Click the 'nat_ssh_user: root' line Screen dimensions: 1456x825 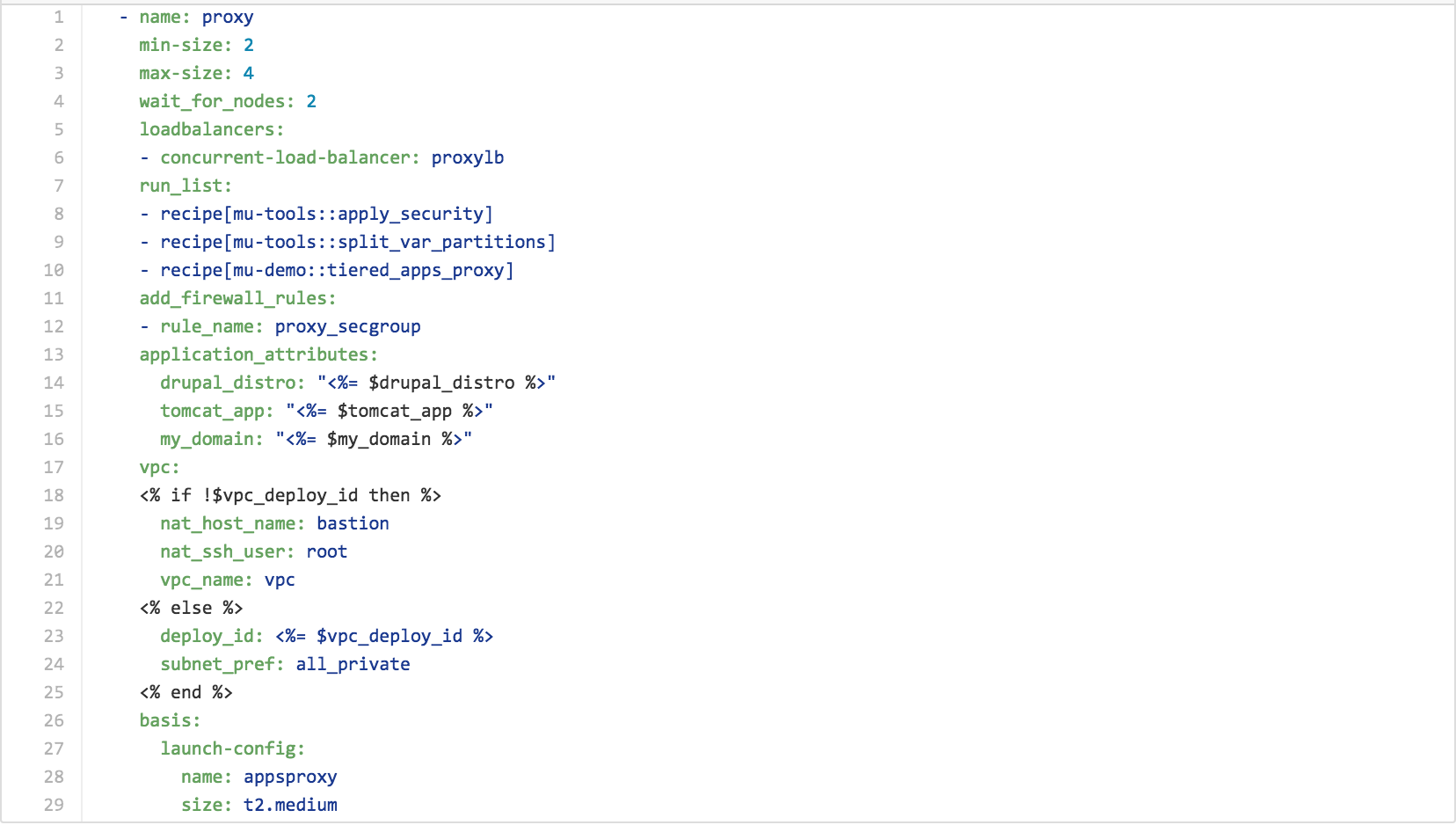[253, 551]
